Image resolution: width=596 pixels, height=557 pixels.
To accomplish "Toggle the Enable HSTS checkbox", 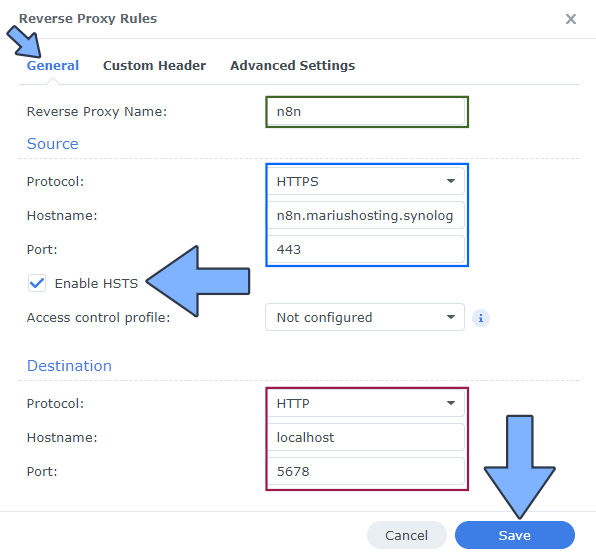I will pyautogui.click(x=37, y=283).
